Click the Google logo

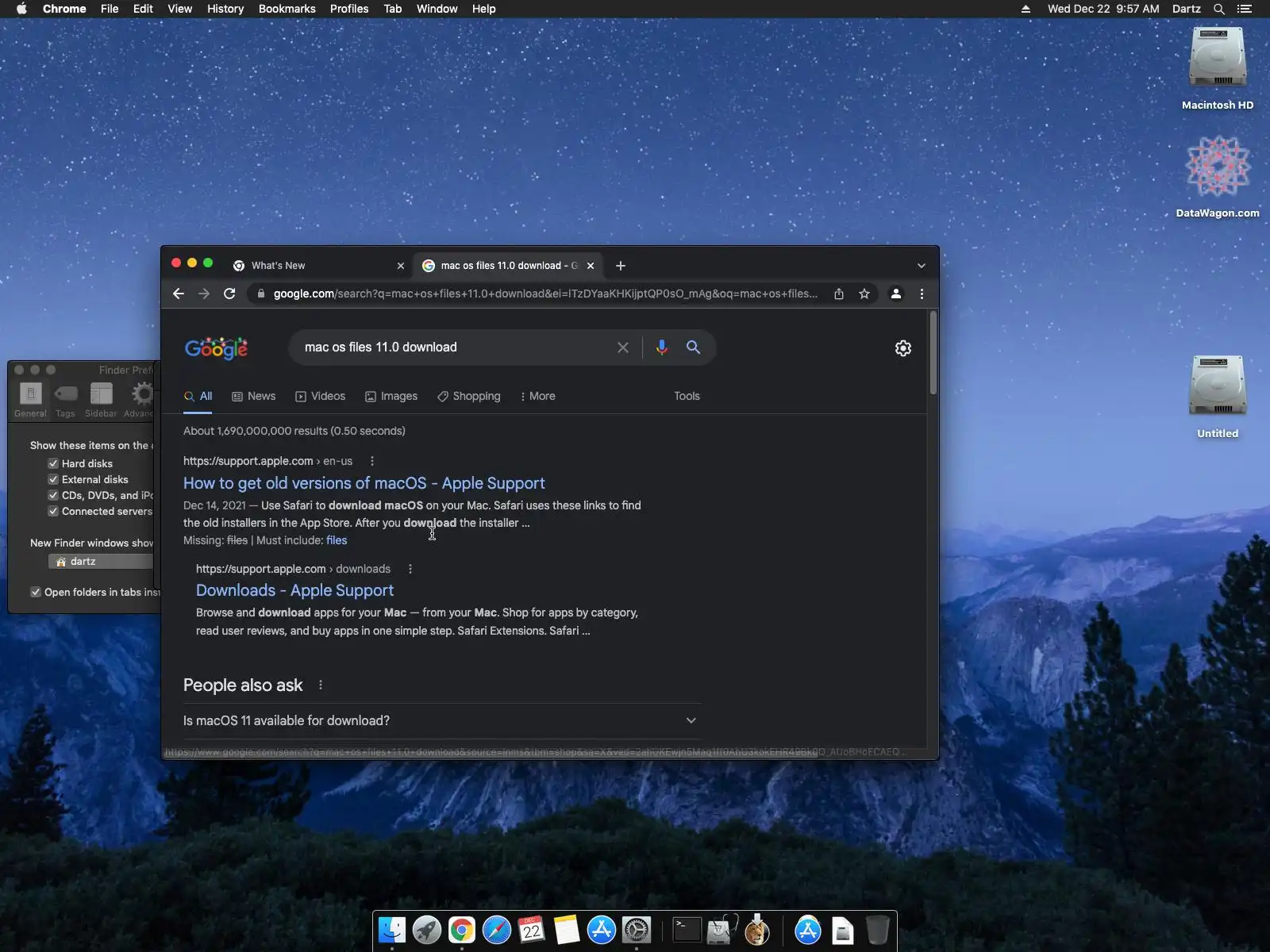click(216, 348)
